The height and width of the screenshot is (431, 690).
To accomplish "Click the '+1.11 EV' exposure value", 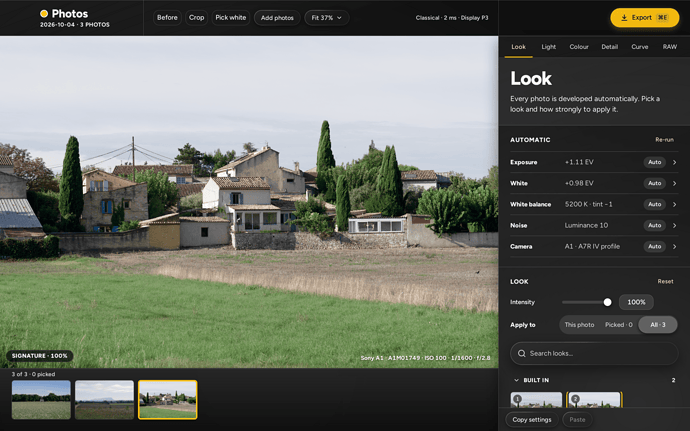I will coord(579,162).
